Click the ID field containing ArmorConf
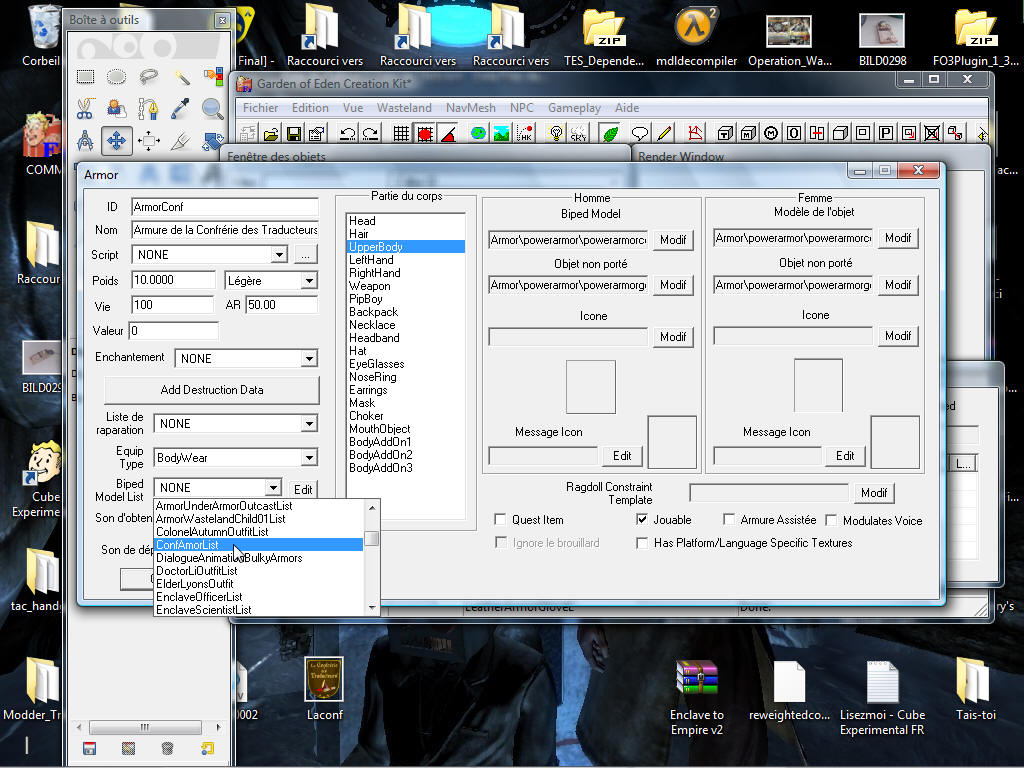 point(225,207)
